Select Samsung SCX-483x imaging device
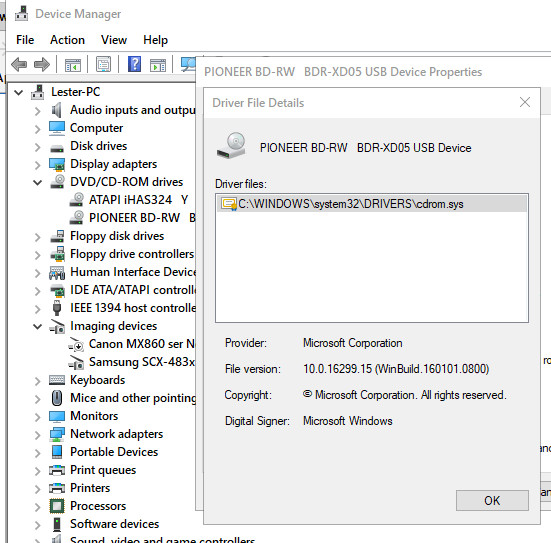 (x=142, y=362)
